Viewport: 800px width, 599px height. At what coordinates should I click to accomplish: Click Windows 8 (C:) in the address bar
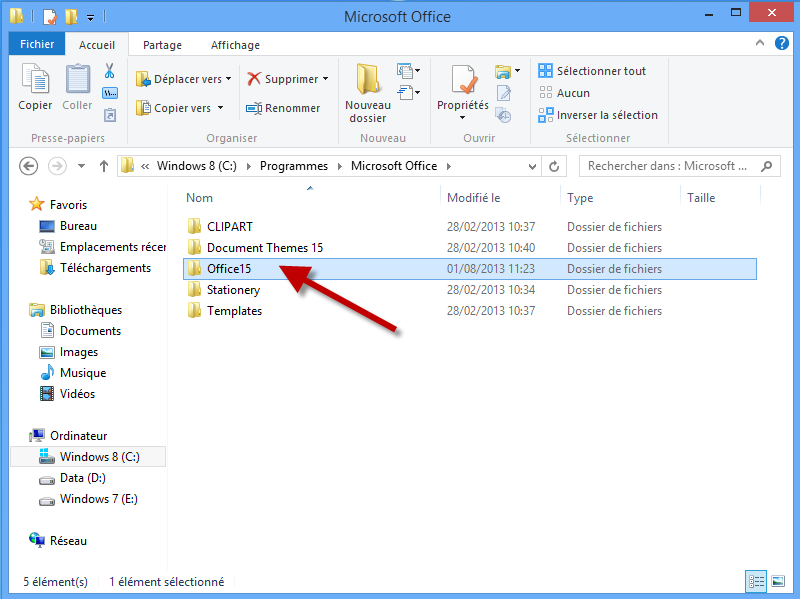point(196,166)
